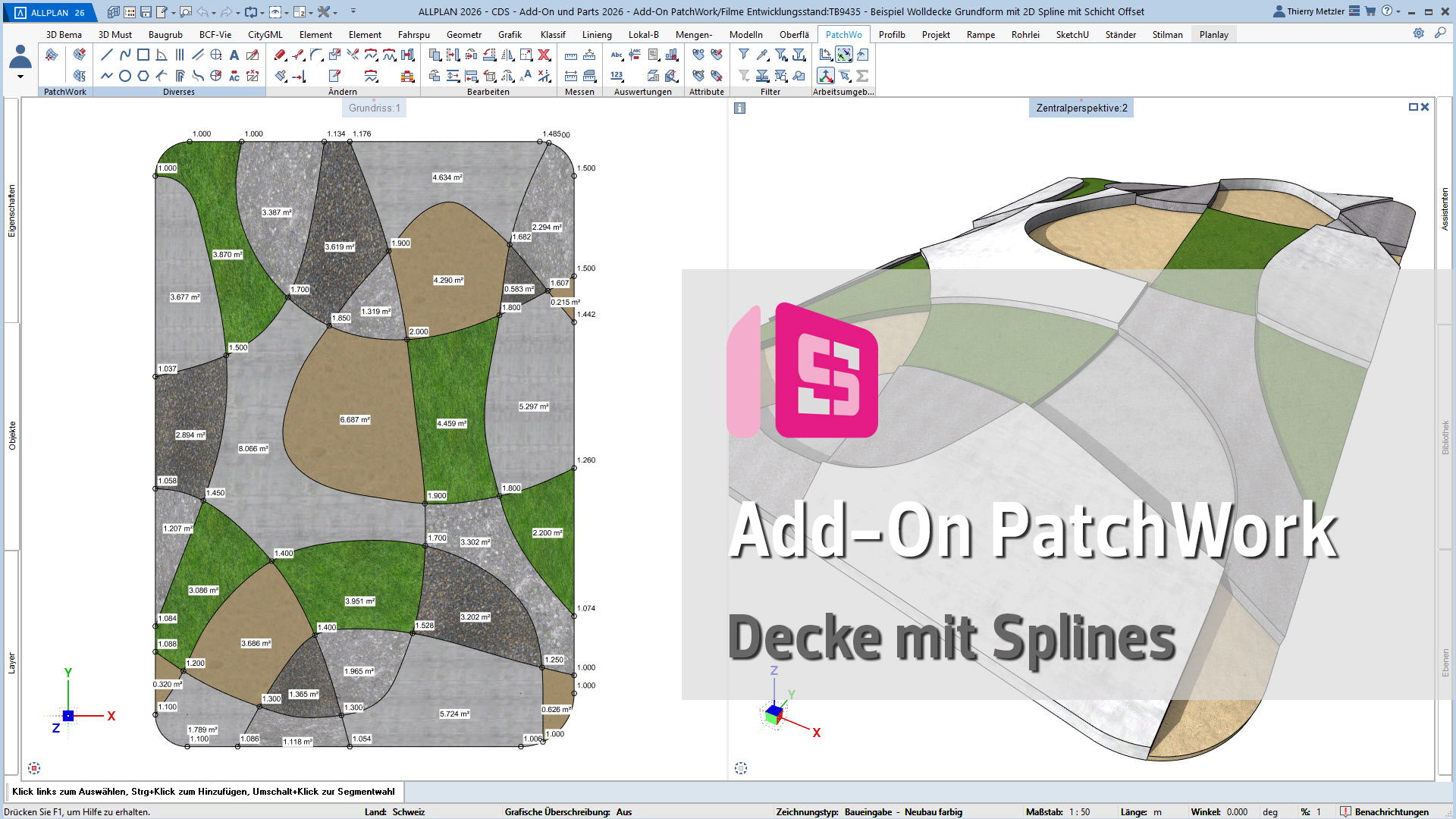Open the Eigenschaften side panel
This screenshot has width=1456, height=819.
point(11,211)
